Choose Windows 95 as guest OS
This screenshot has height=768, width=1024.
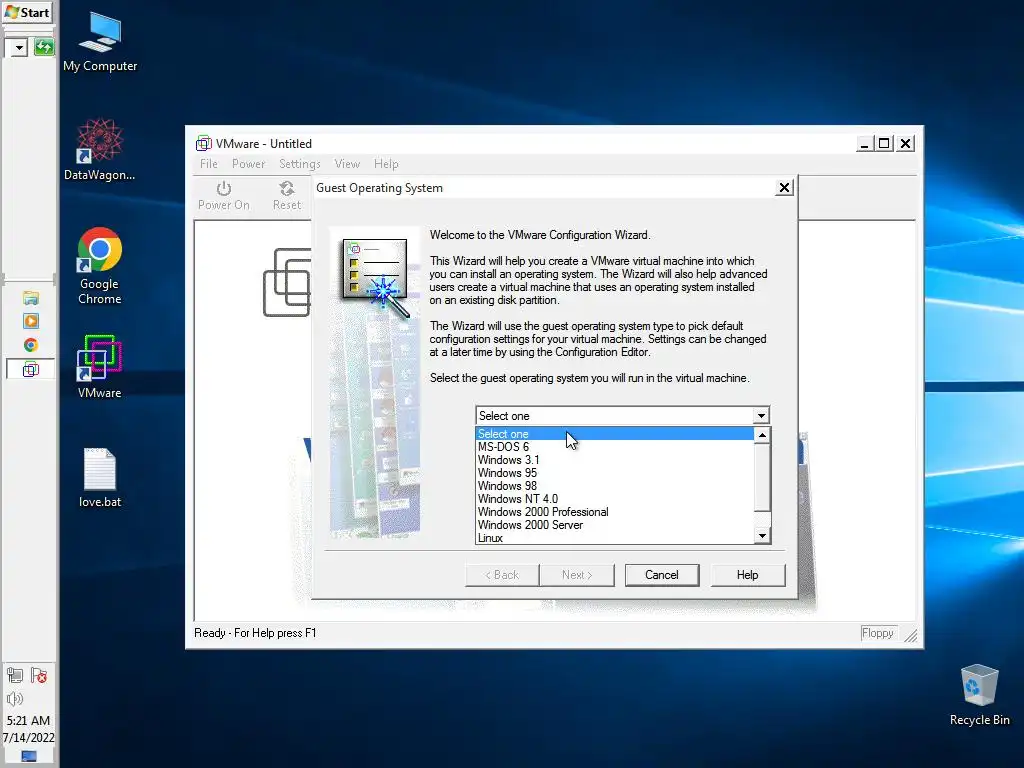tap(615, 473)
